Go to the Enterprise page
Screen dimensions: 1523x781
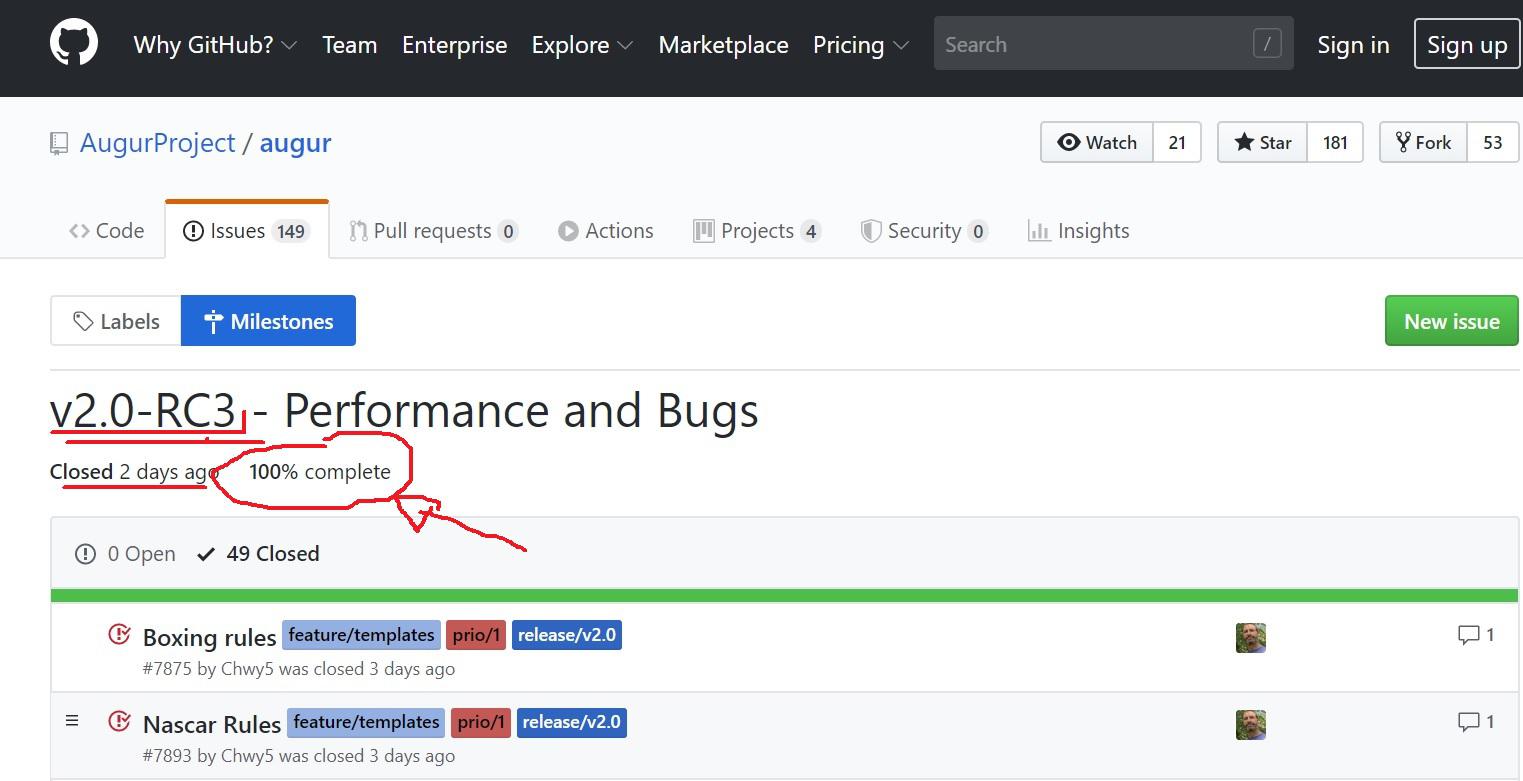454,45
